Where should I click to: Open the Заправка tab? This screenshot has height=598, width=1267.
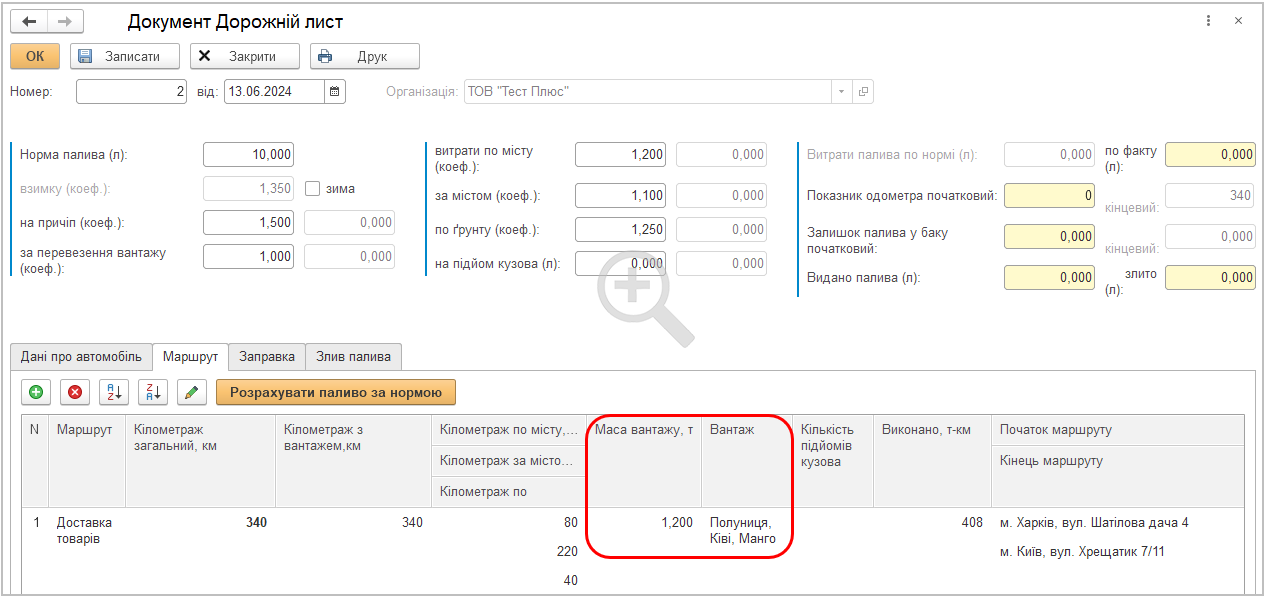click(267, 357)
